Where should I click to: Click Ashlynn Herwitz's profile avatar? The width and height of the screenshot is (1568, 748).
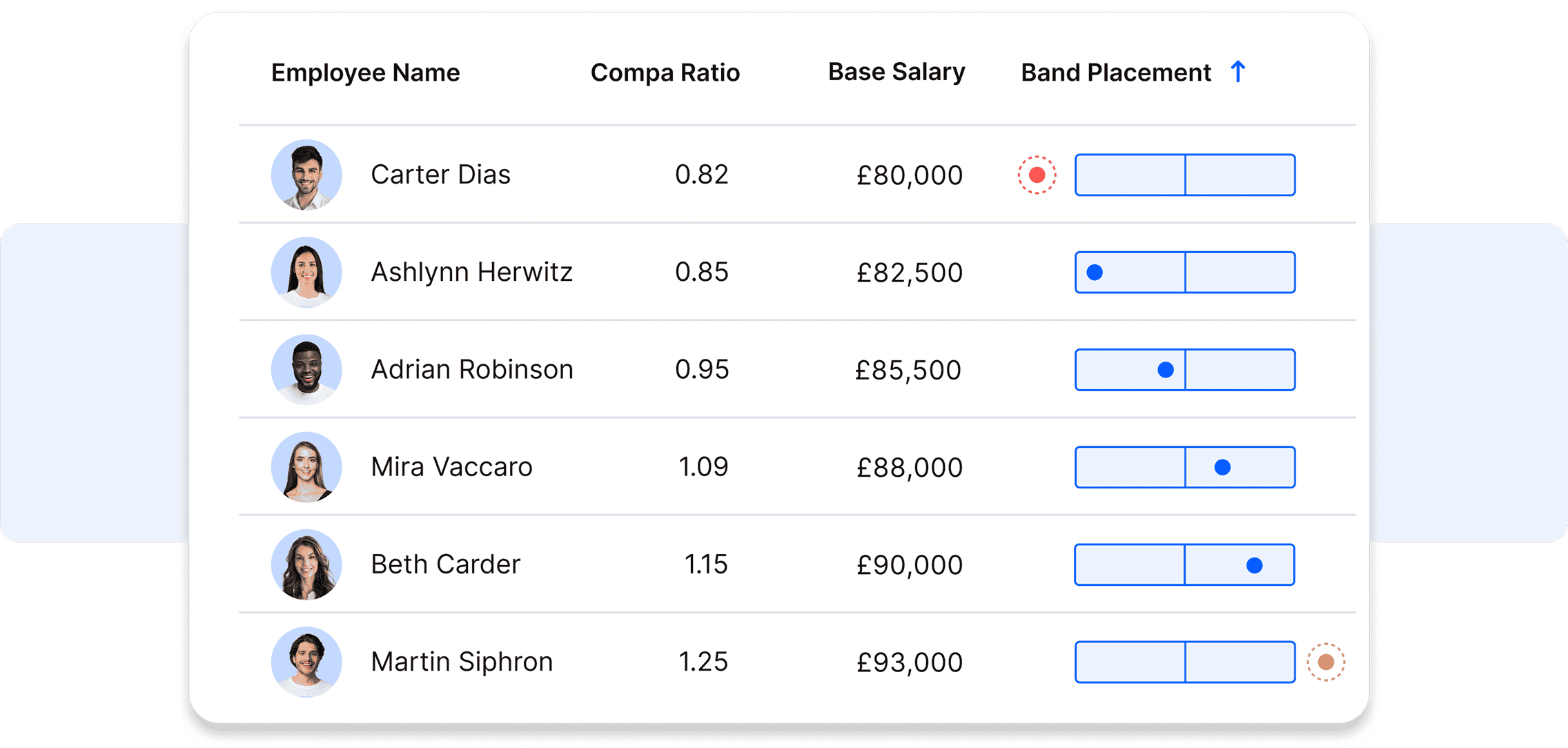pos(306,272)
